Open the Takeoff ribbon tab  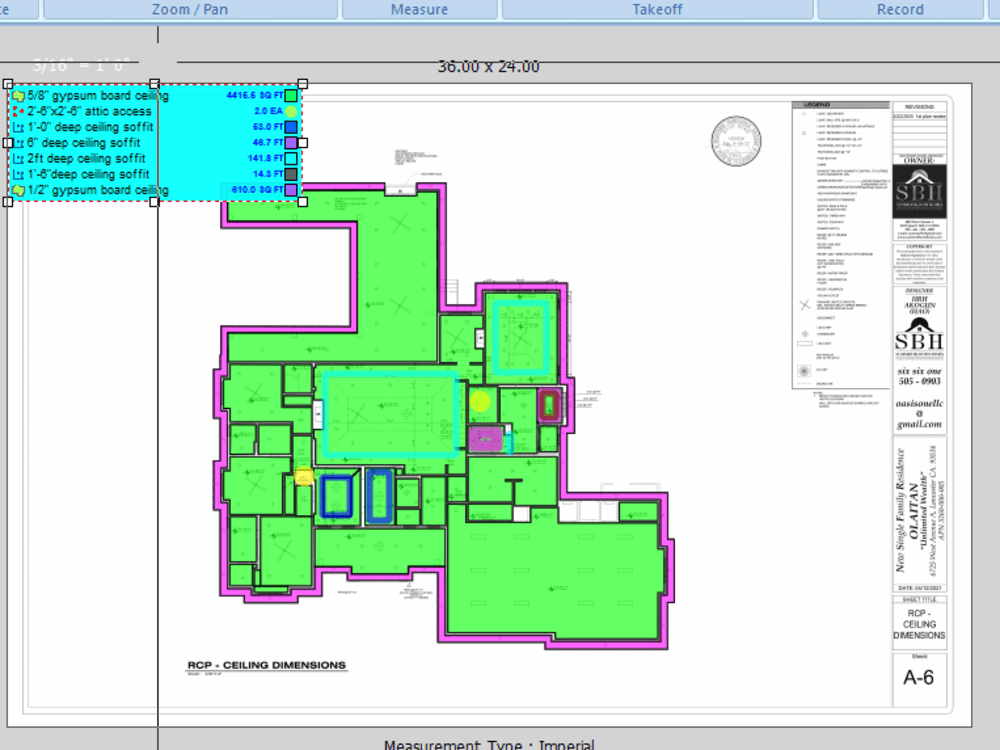coord(657,10)
